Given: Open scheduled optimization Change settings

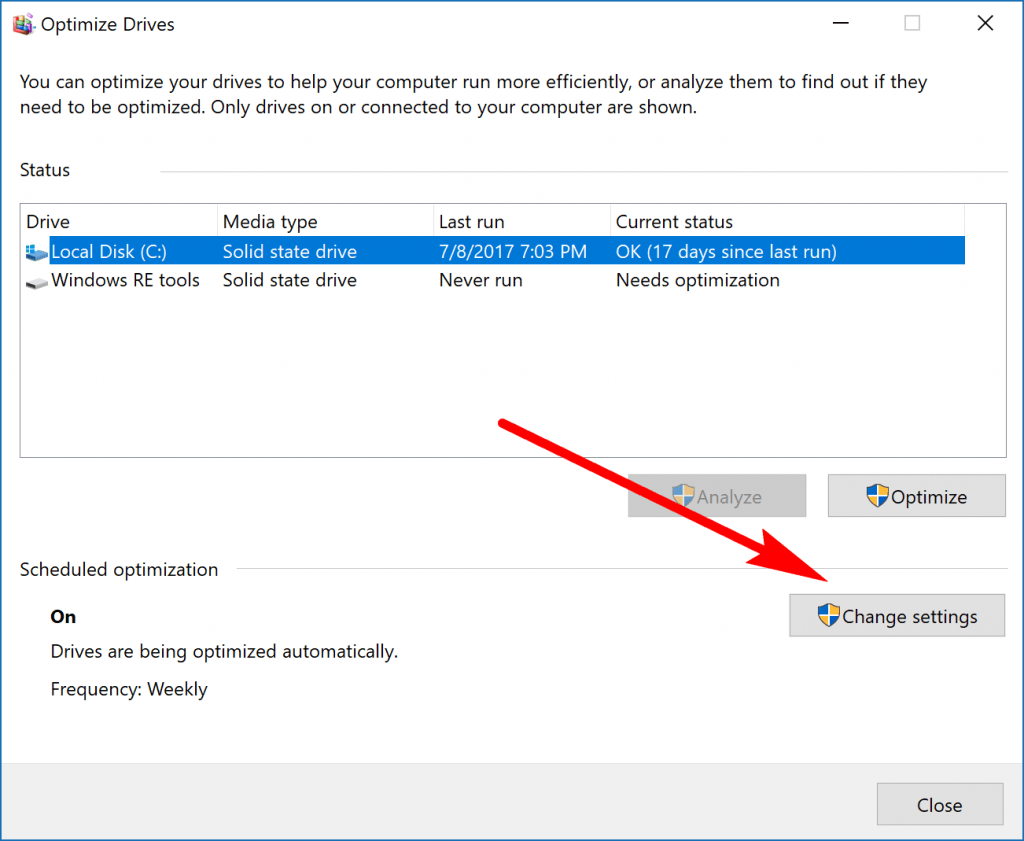Looking at the screenshot, I should click(x=897, y=616).
